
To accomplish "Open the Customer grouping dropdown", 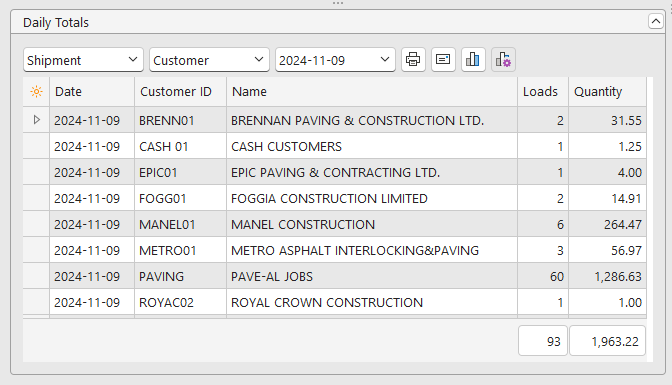I will (209, 60).
